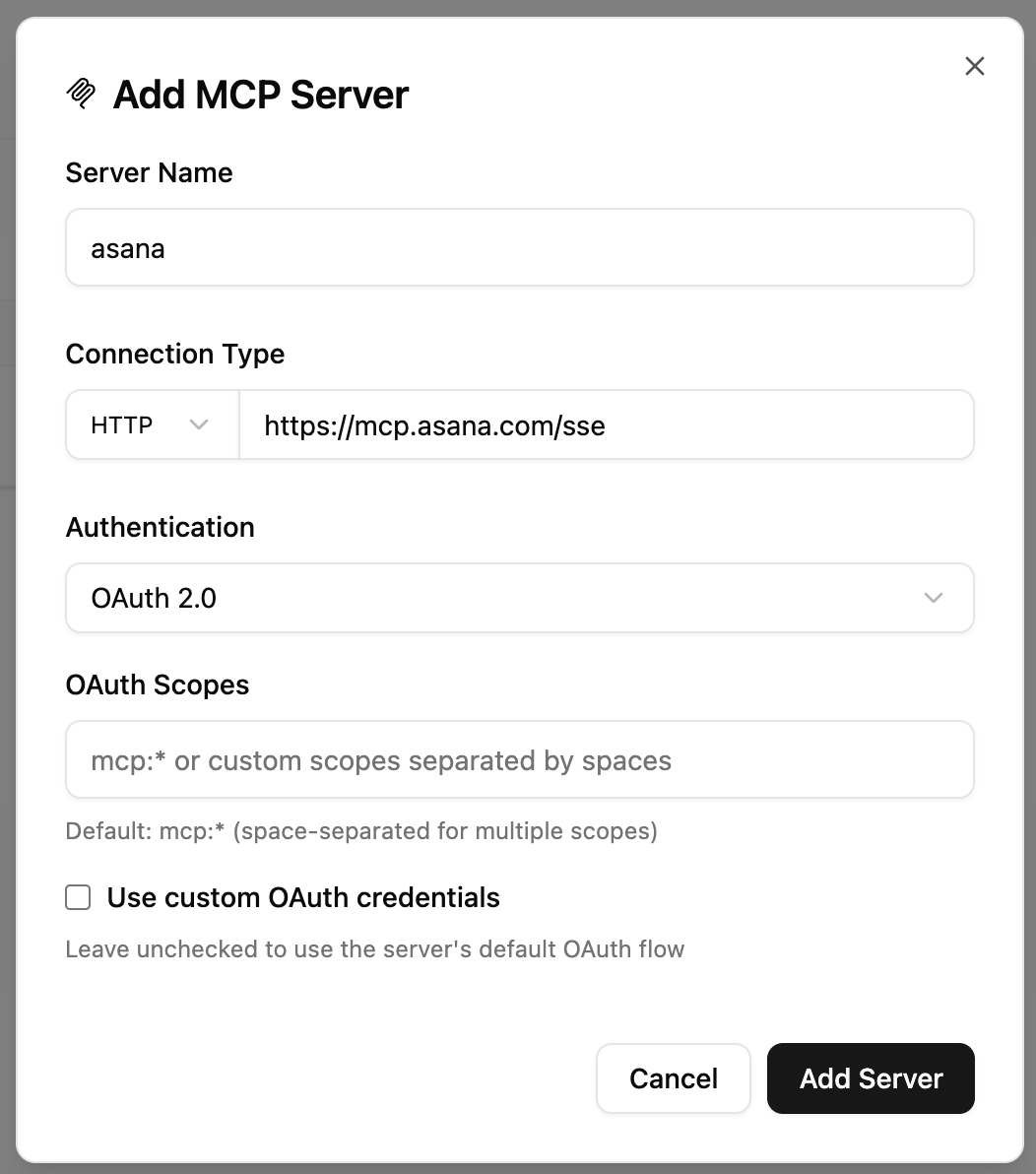The image size is (1036, 1174).
Task: Click the chevron arrow in Authentication field
Action: point(933,598)
